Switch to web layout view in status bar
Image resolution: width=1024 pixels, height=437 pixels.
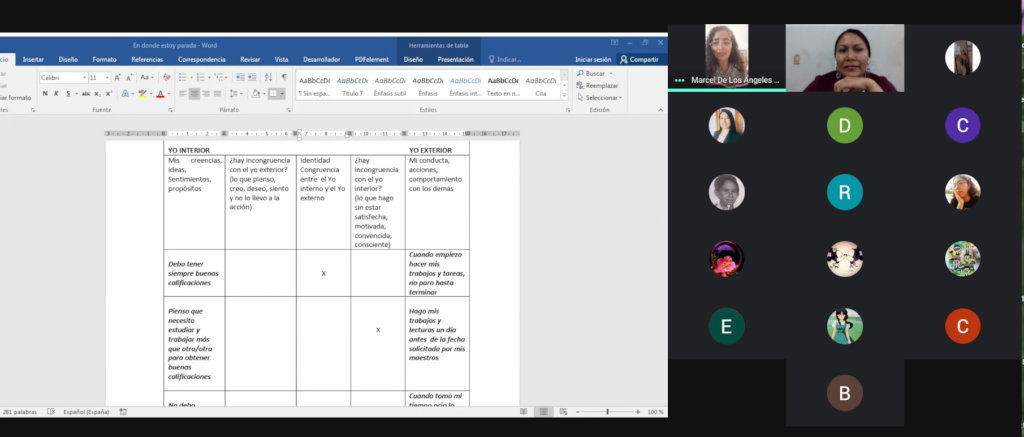(563, 412)
